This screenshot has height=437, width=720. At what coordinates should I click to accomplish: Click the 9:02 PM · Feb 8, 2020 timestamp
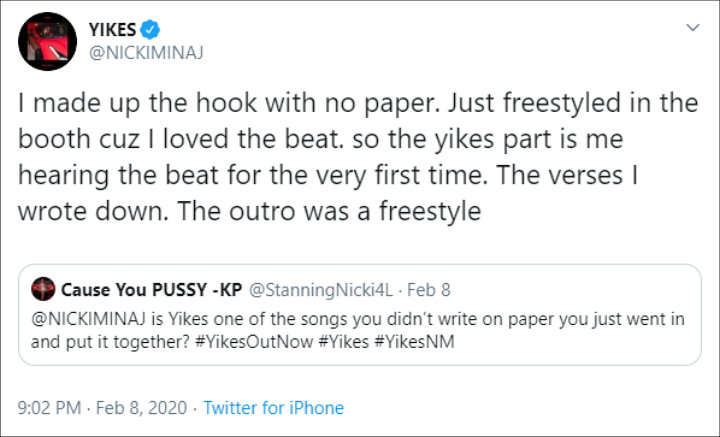click(102, 408)
